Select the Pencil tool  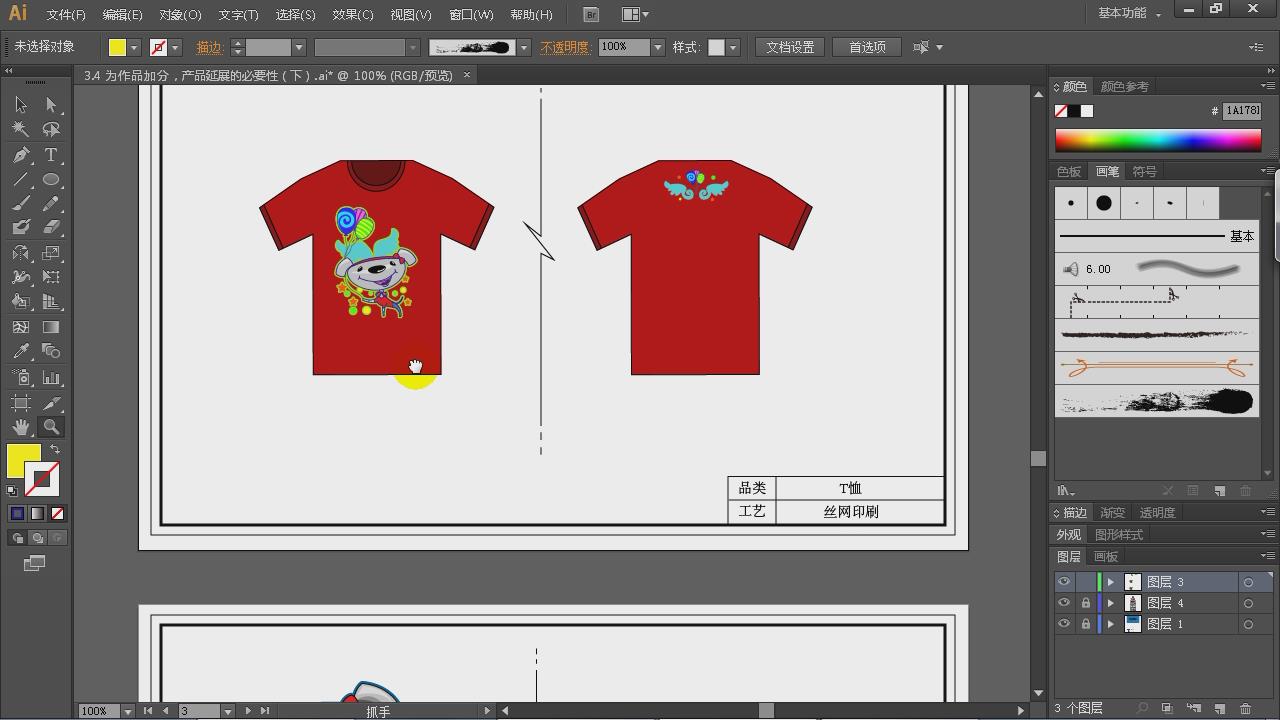tap(51, 204)
